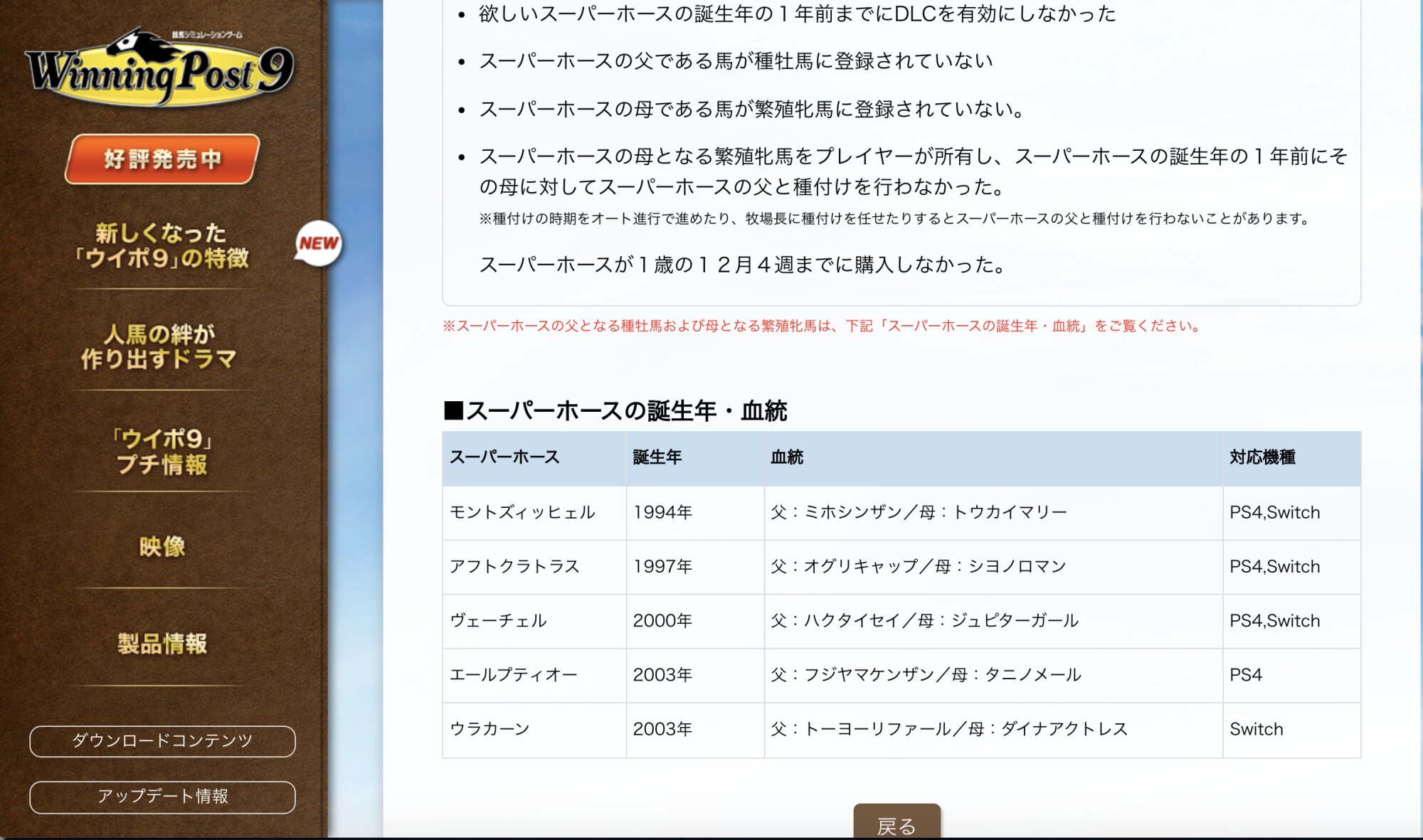The height and width of the screenshot is (840, 1423).
Task: Open the 映像 menu item
Action: point(162,546)
